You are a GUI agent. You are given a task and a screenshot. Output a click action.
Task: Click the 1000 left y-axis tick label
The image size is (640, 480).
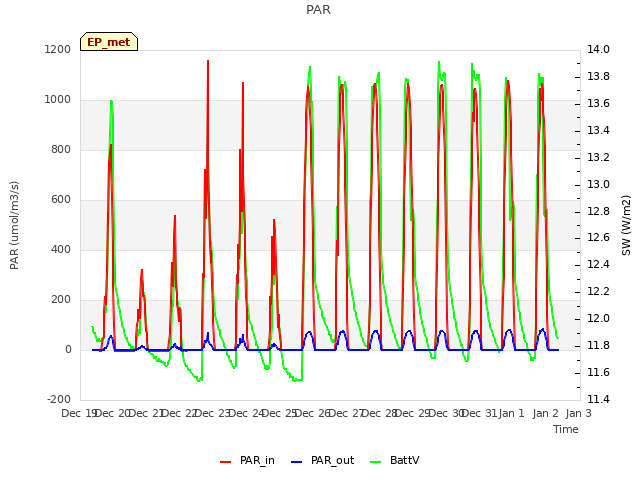coord(58,100)
